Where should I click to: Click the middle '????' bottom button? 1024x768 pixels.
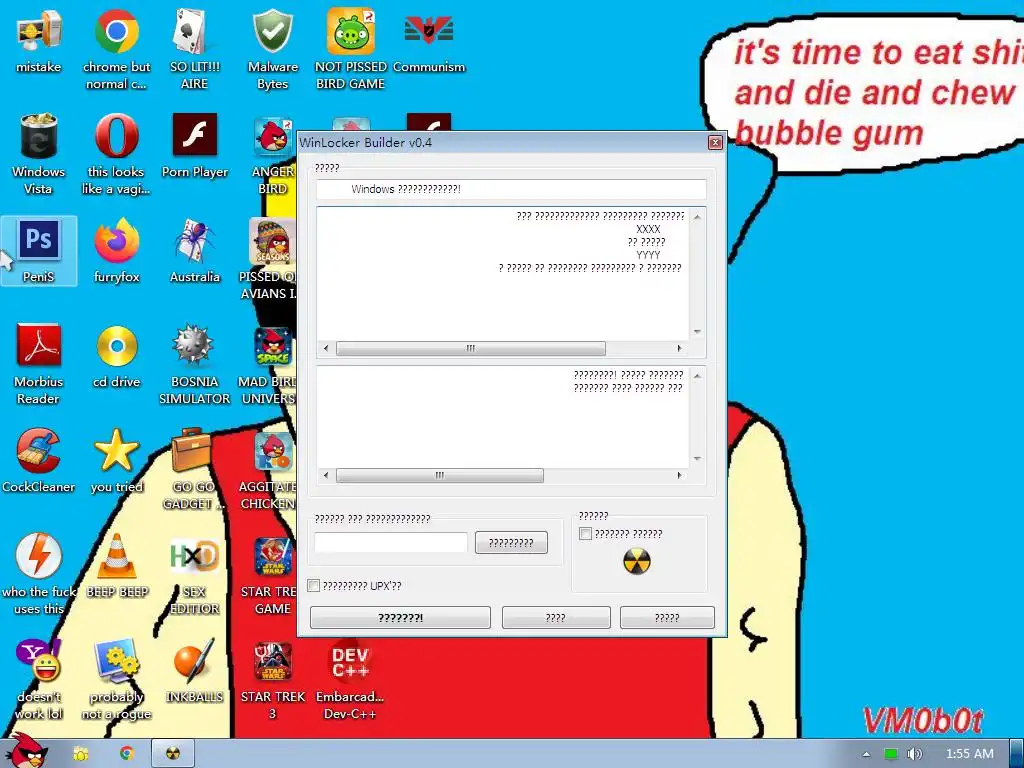click(x=556, y=617)
